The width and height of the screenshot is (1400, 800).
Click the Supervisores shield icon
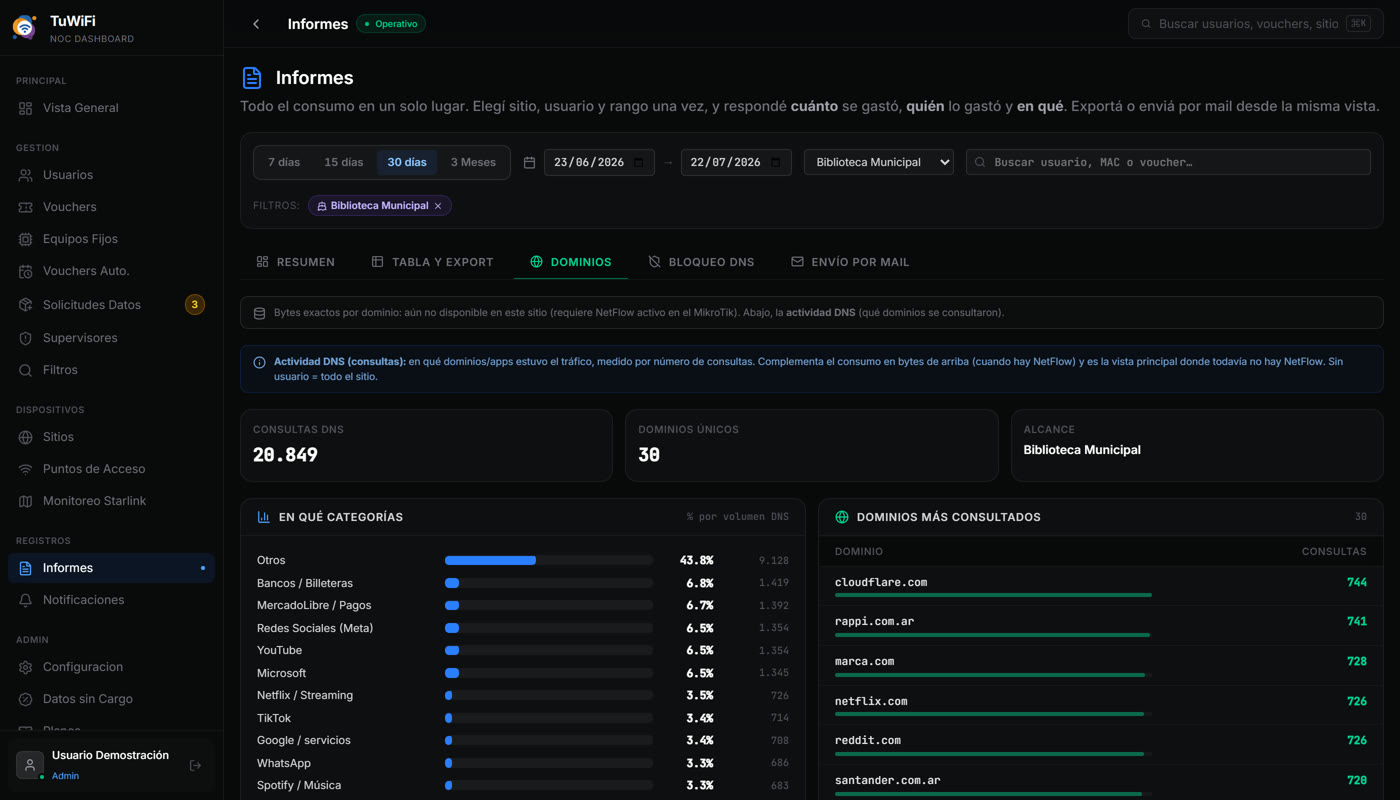pos(26,338)
